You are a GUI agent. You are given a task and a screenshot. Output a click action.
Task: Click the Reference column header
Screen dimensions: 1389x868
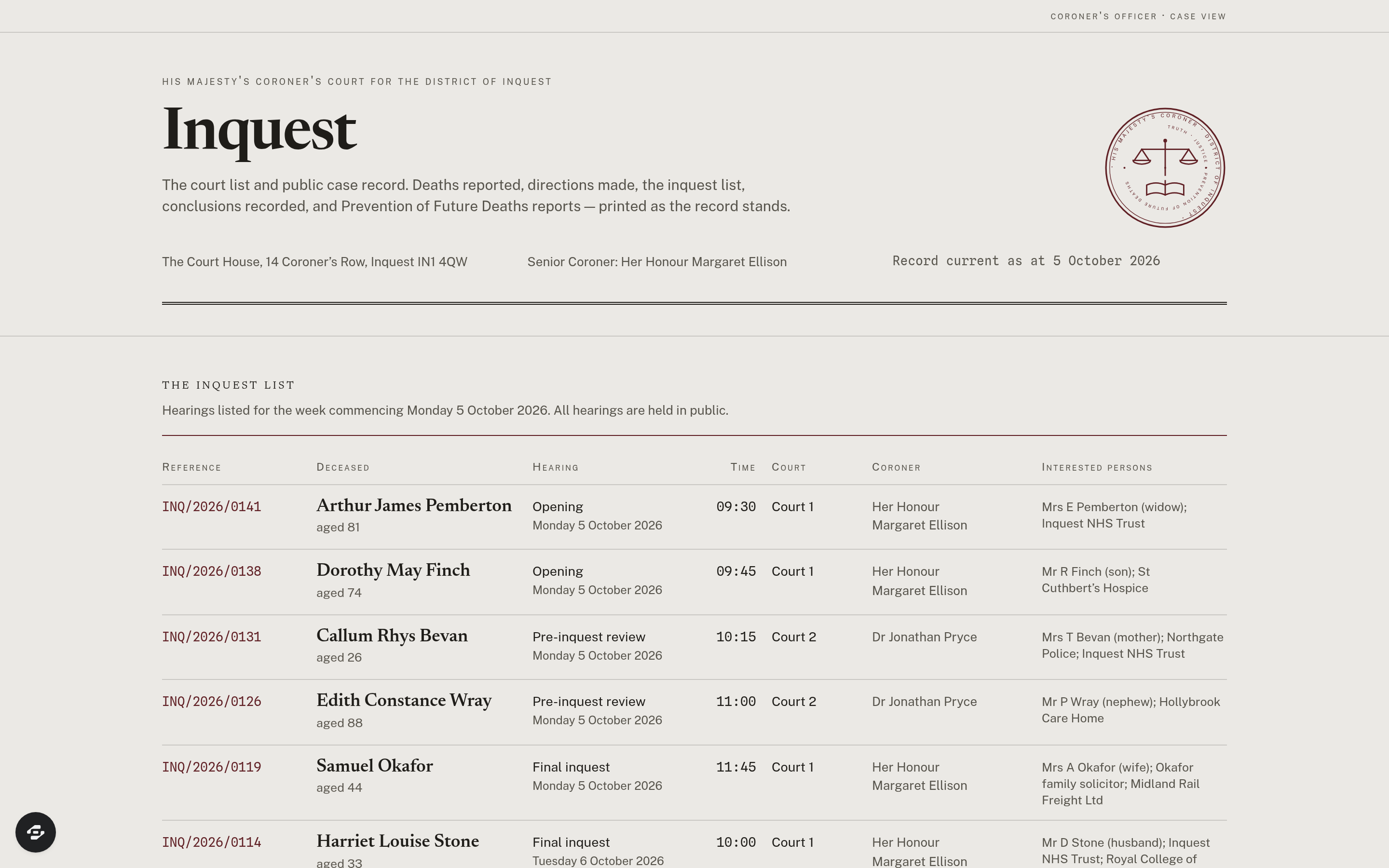click(x=191, y=467)
